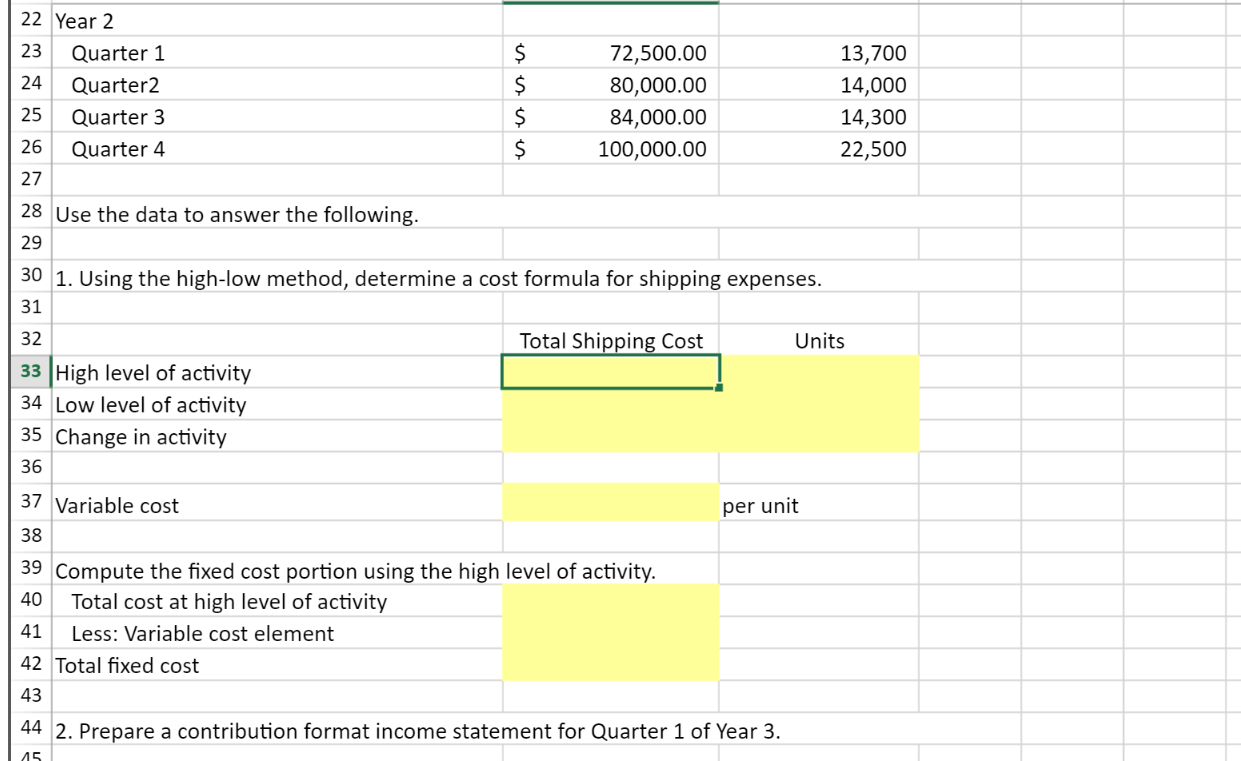Click the yellow Total fixed cost cell
The width and height of the screenshot is (1241, 761).
[x=610, y=667]
